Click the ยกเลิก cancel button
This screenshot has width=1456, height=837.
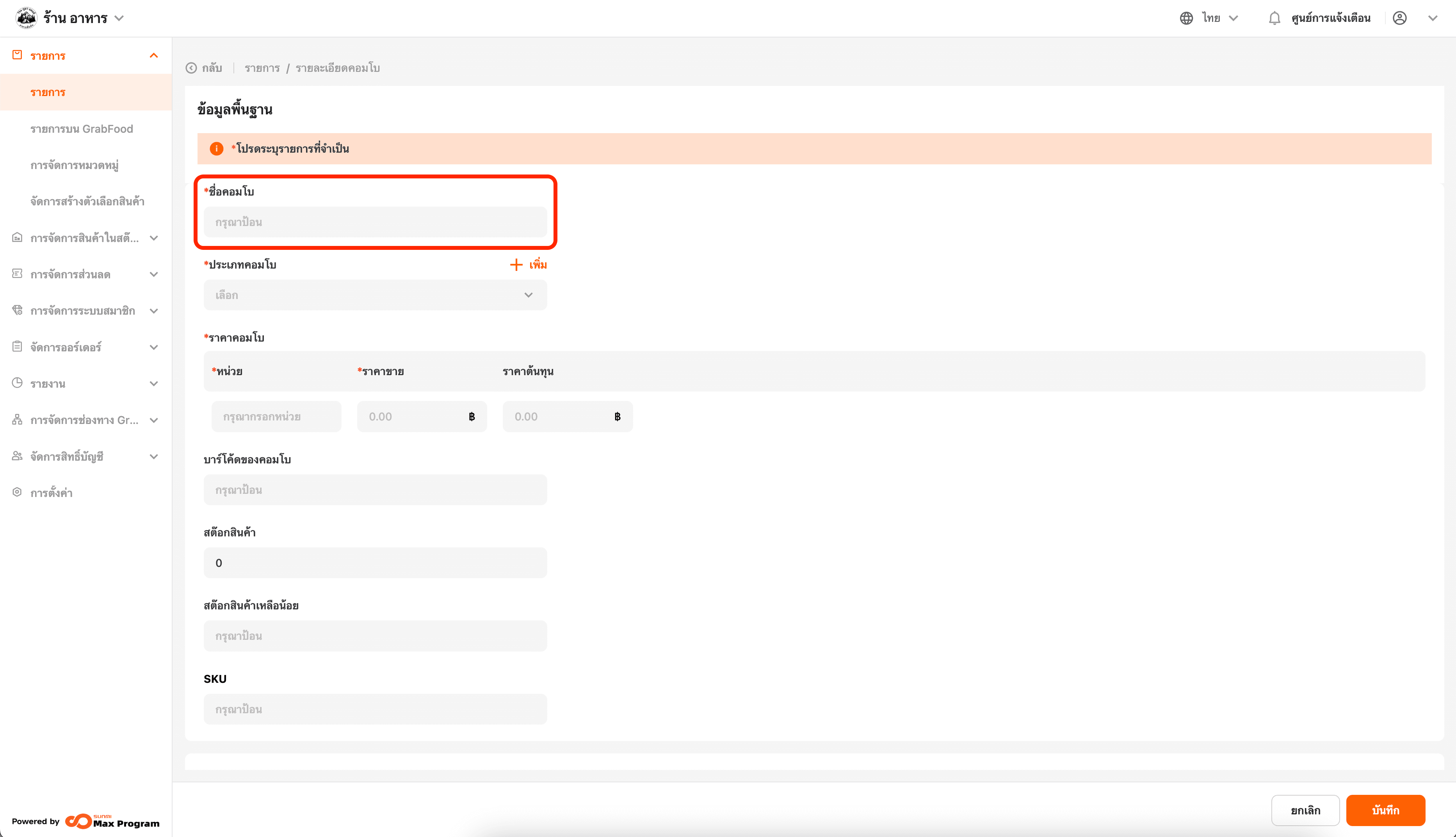coord(1305,810)
